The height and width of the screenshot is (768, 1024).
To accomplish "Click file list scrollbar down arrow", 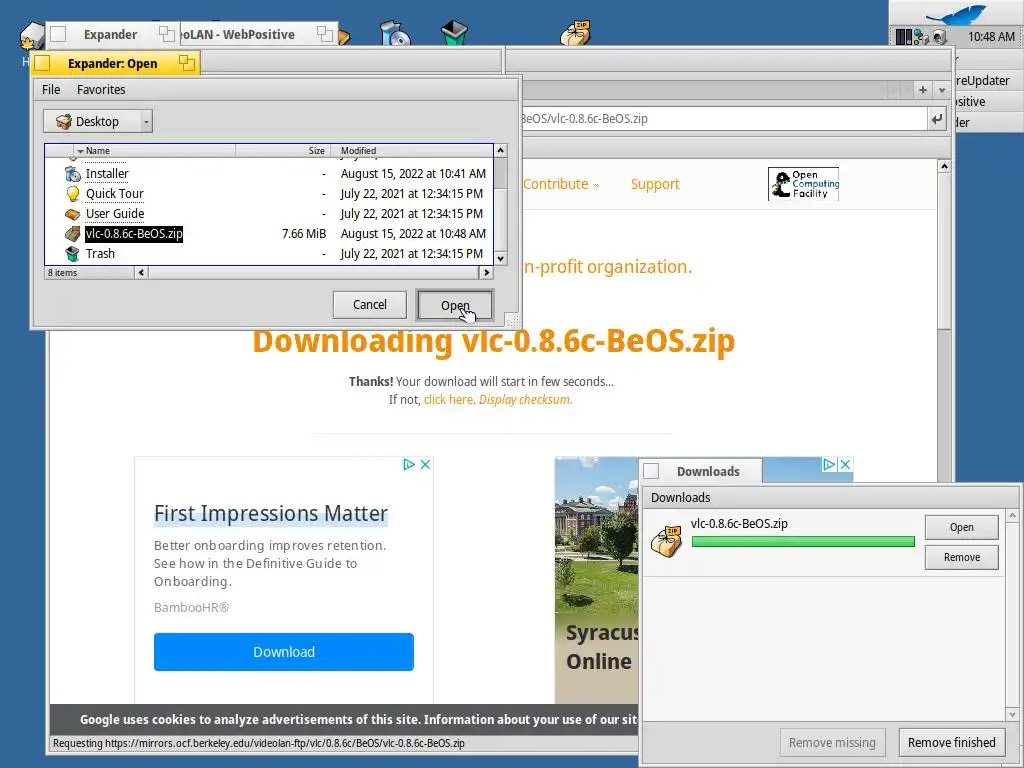I will point(500,259).
